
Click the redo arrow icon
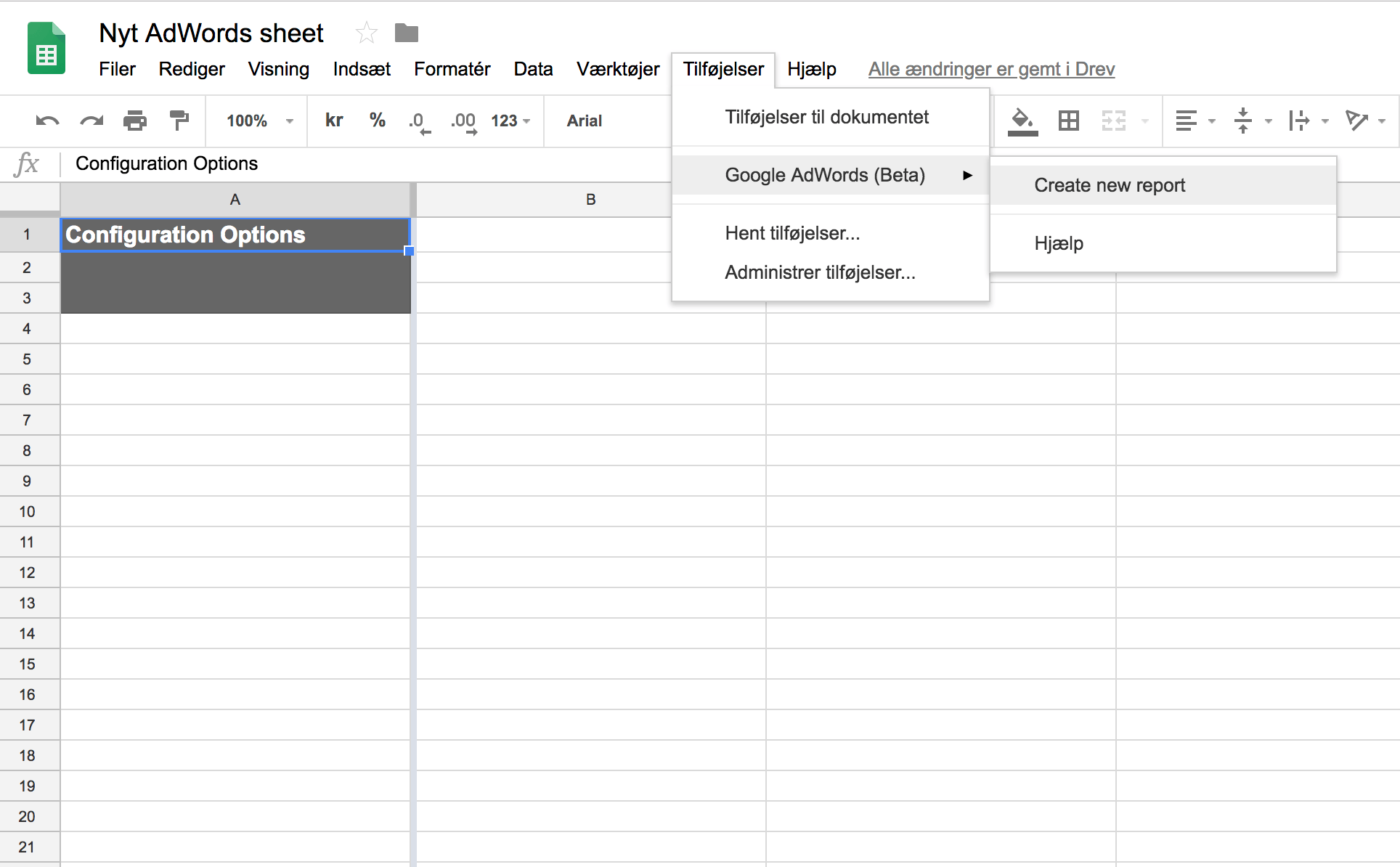91,121
